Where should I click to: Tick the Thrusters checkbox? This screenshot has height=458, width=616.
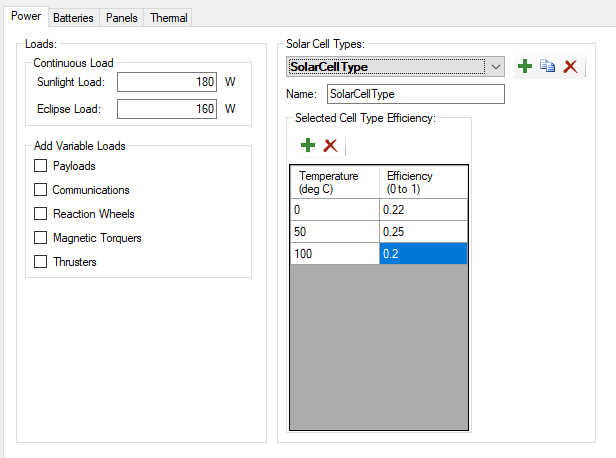tap(41, 262)
